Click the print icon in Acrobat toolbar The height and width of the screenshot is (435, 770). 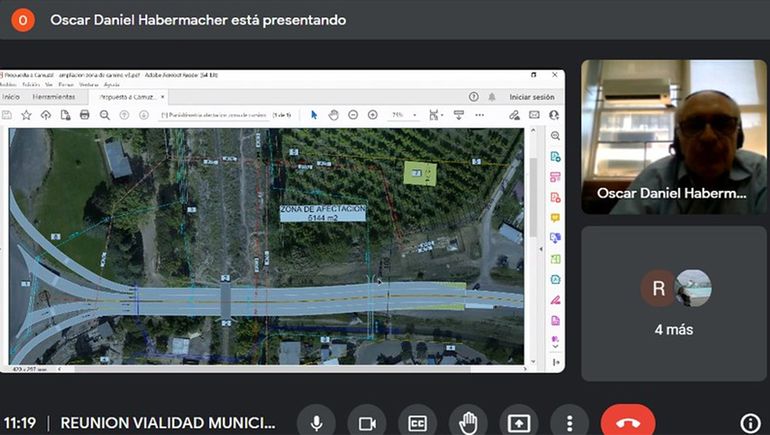click(85, 115)
